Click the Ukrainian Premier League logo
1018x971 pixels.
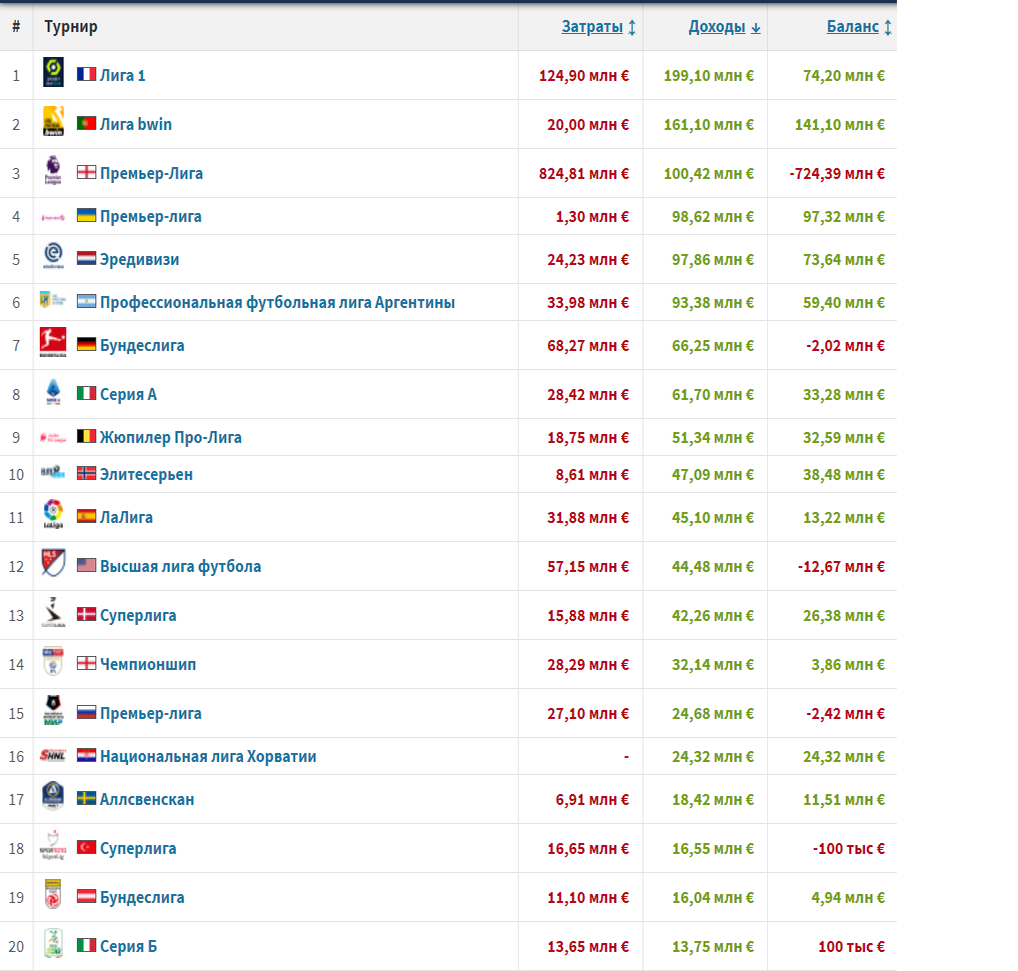click(x=53, y=217)
